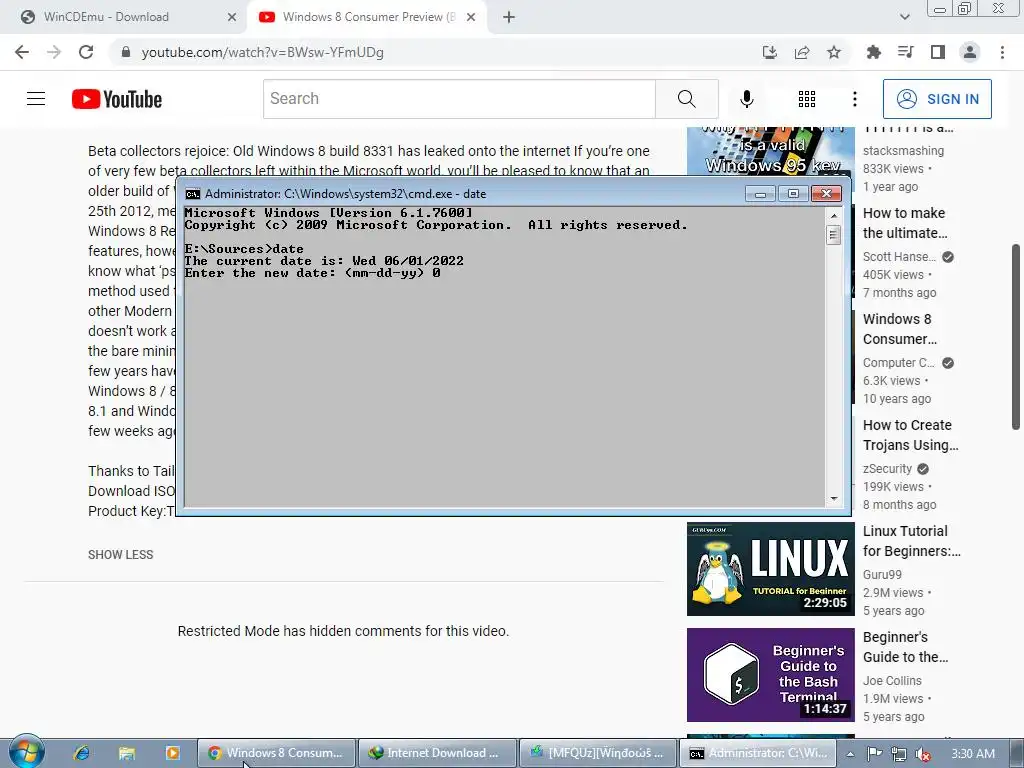The width and height of the screenshot is (1024, 768).
Task: Close the WinCDEmu - Download tab
Action: click(232, 17)
